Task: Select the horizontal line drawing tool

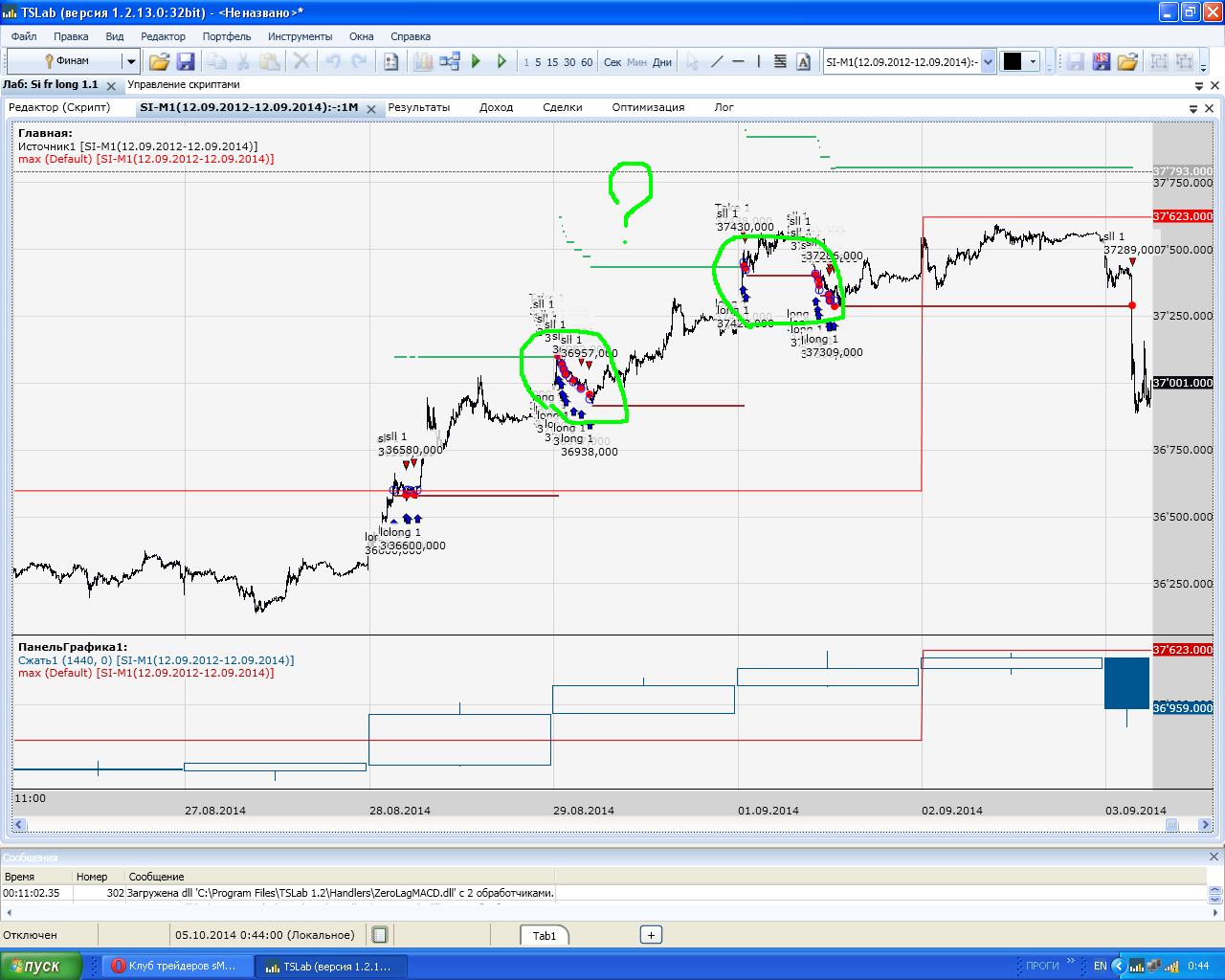Action: (738, 61)
